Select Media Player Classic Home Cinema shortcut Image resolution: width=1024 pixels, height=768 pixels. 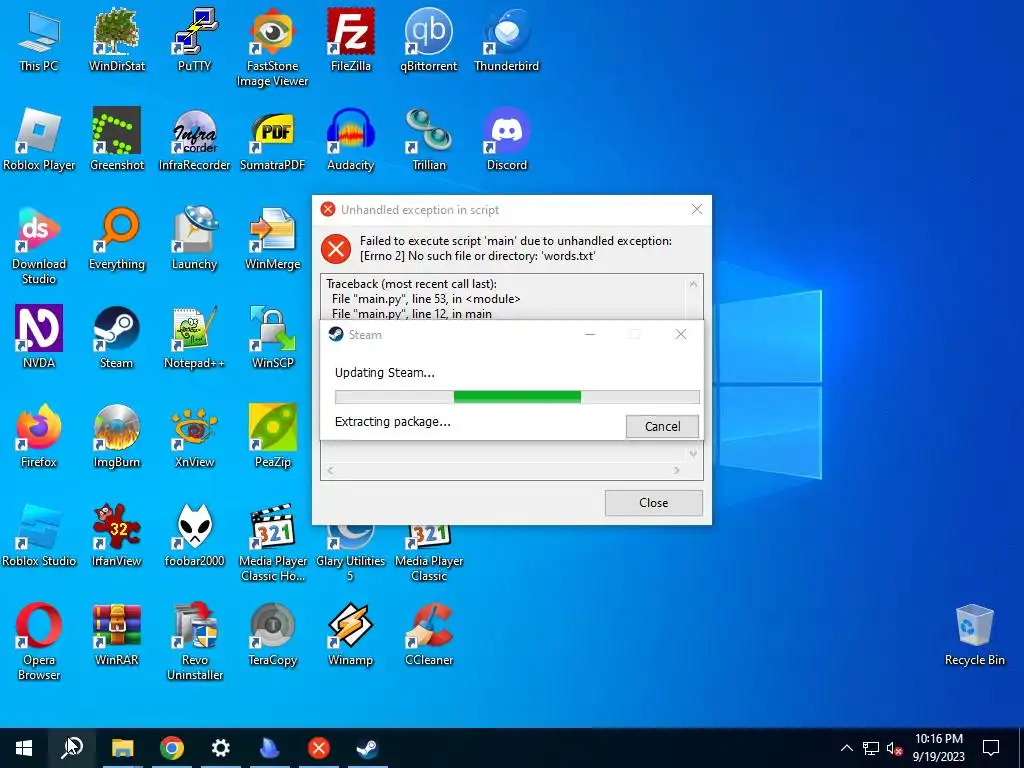272,543
